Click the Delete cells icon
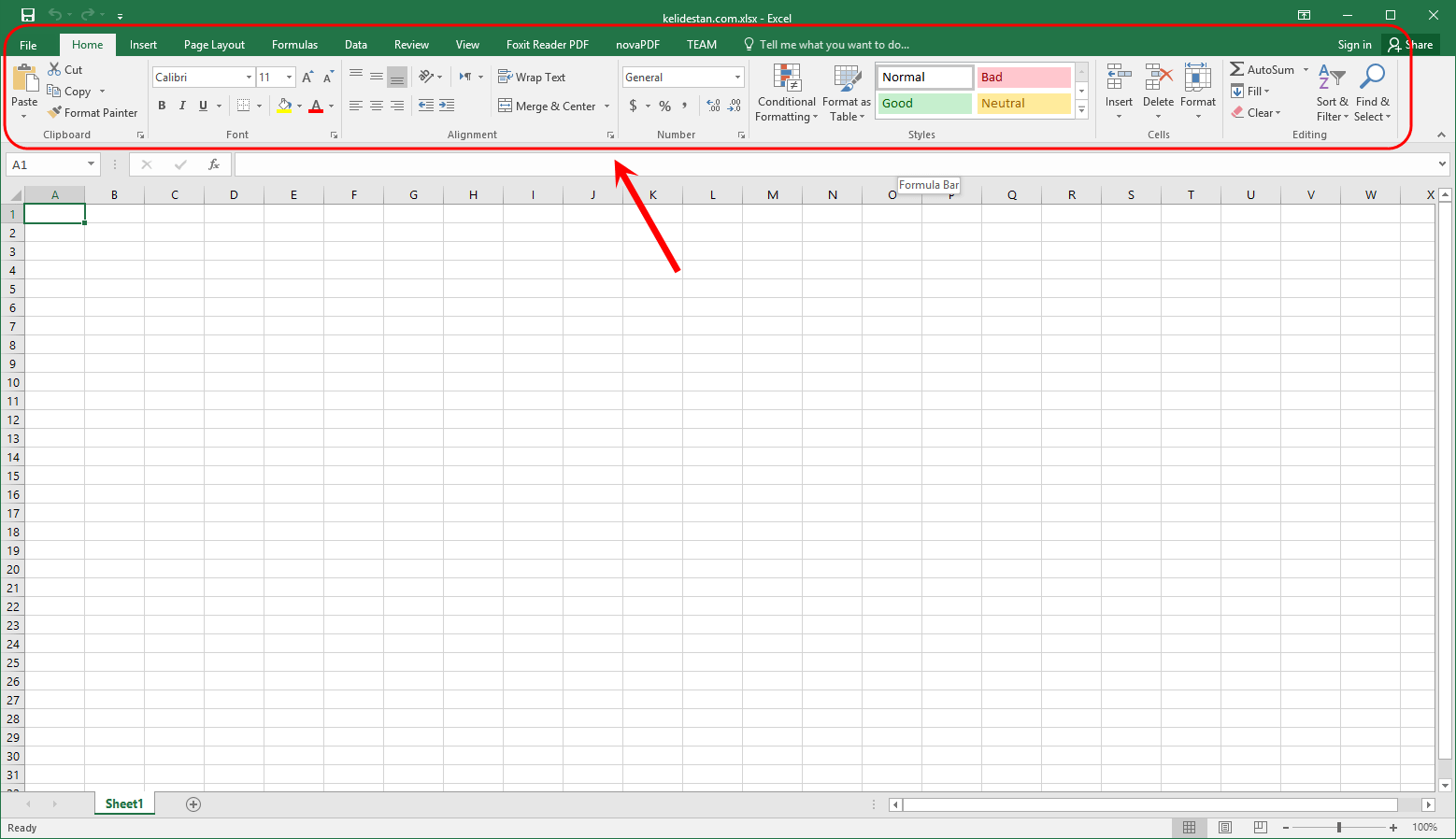This screenshot has height=839, width=1456. [1158, 78]
